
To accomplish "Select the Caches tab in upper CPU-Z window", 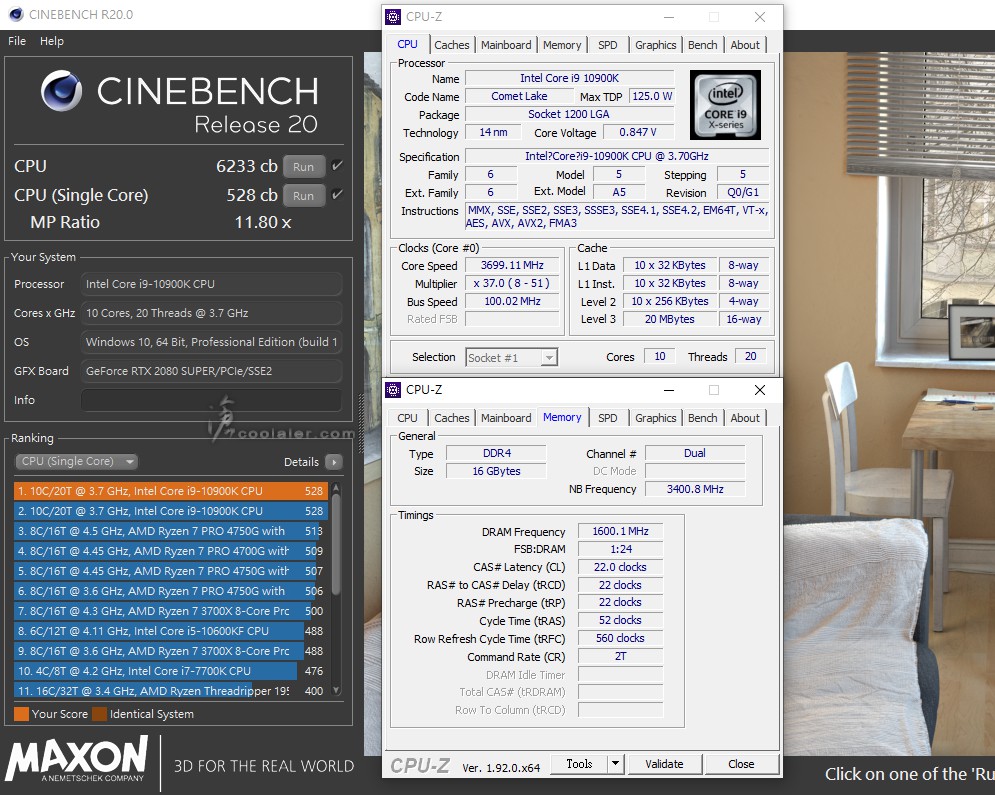I will tap(451, 45).
